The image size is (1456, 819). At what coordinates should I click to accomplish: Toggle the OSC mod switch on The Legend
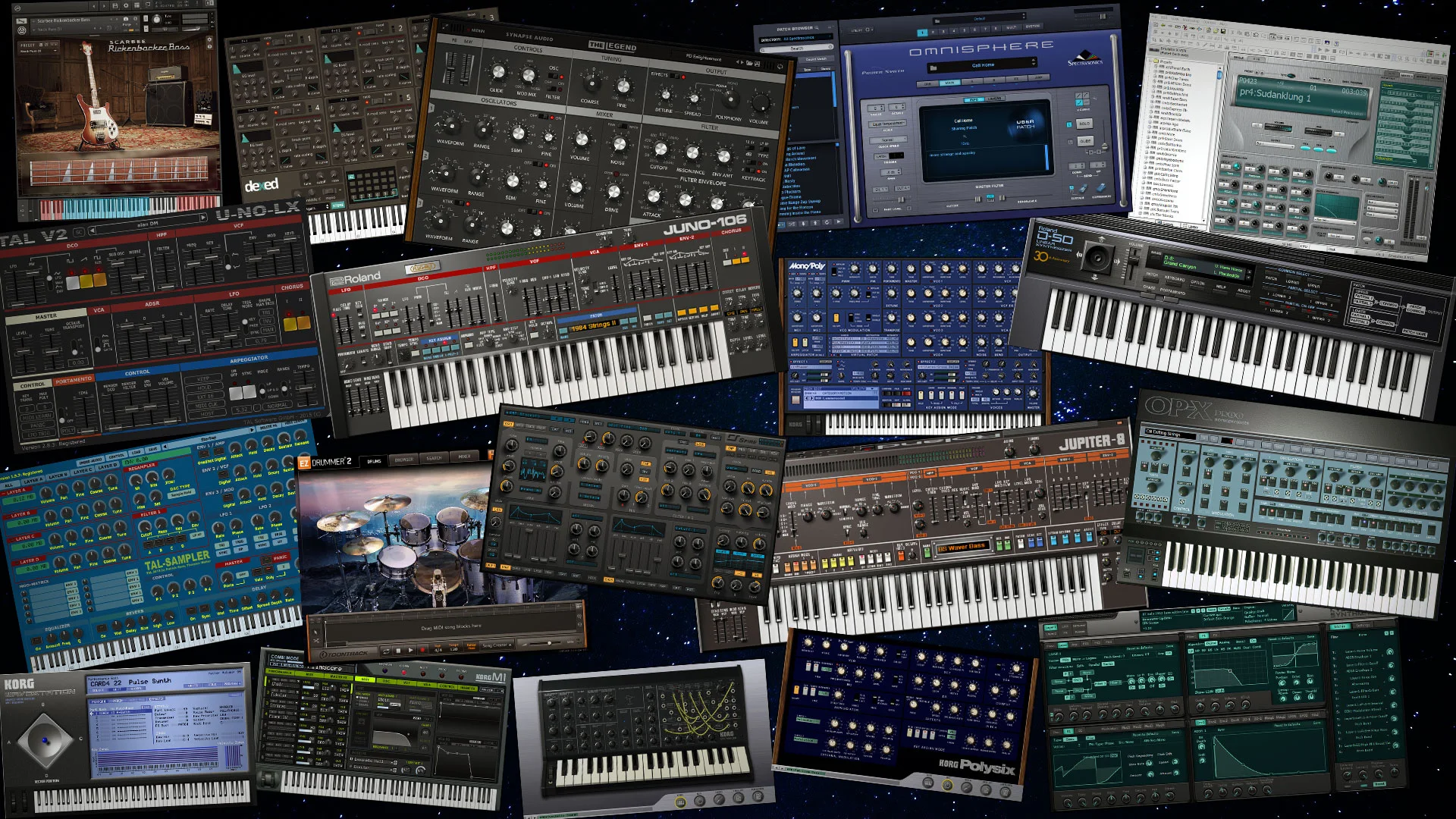coord(553,76)
